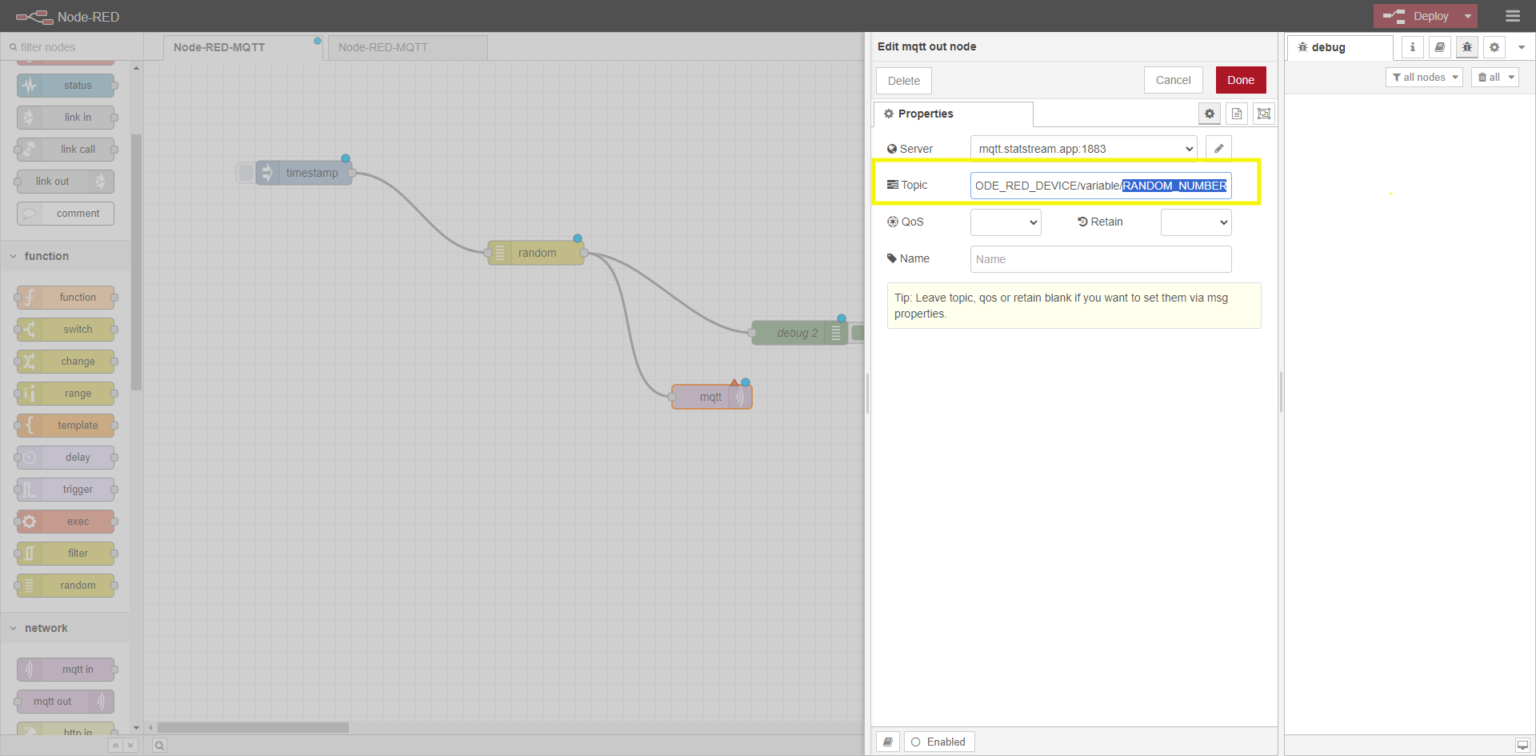Open the node appearance settings icon

click(1263, 114)
